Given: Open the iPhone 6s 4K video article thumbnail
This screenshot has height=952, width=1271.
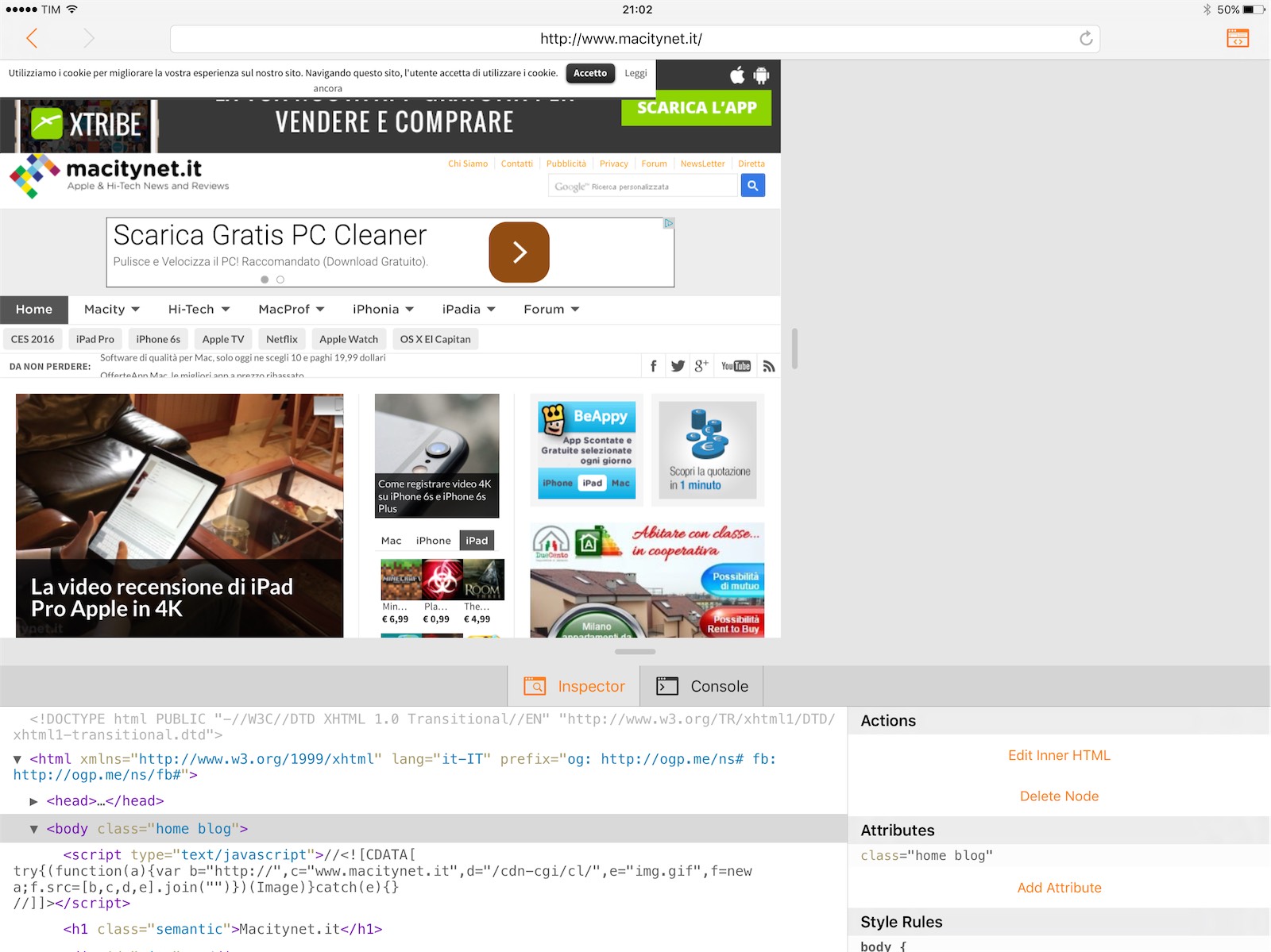Looking at the screenshot, I should 437,456.
